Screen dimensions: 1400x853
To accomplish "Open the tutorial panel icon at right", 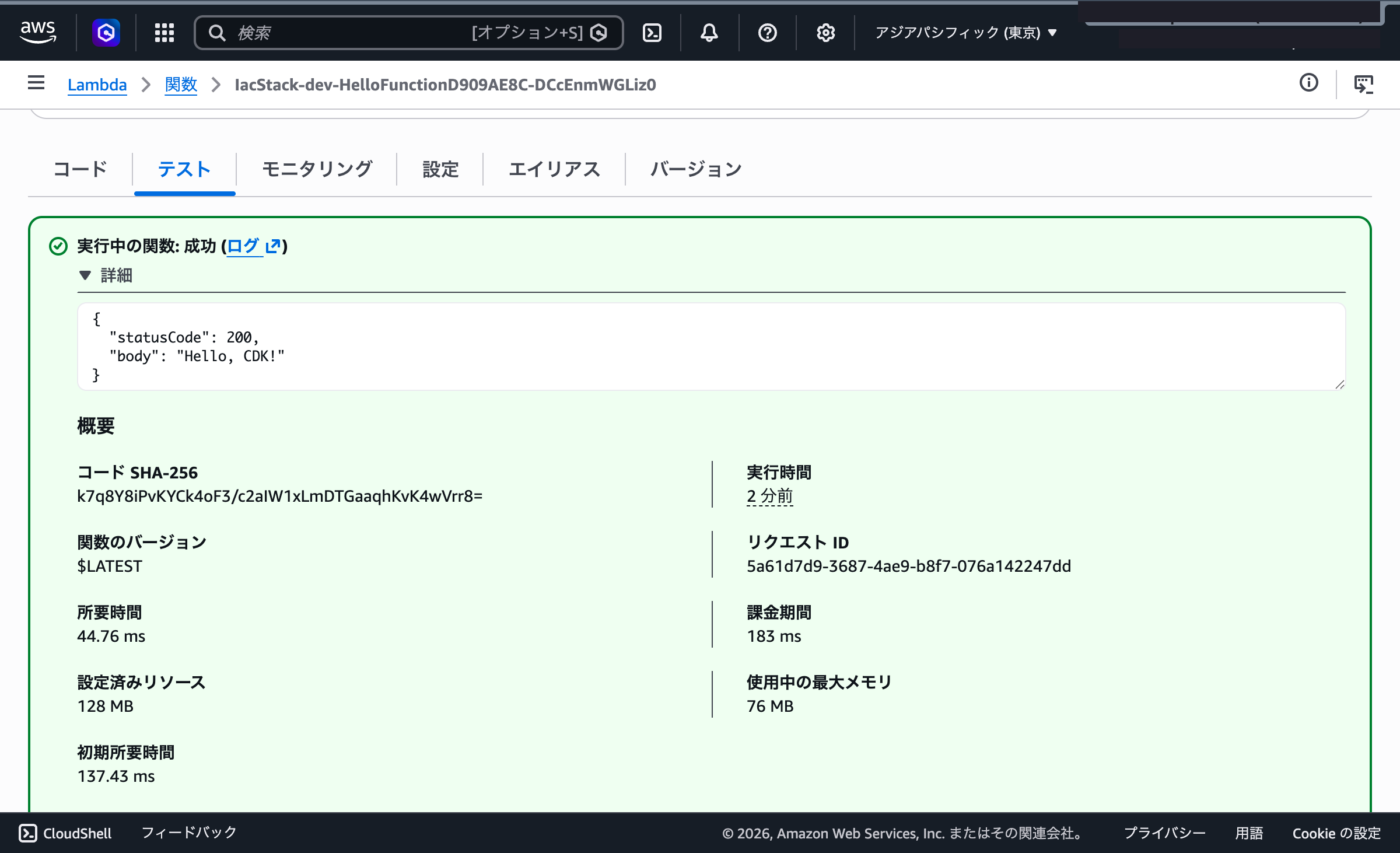I will coord(1364,85).
